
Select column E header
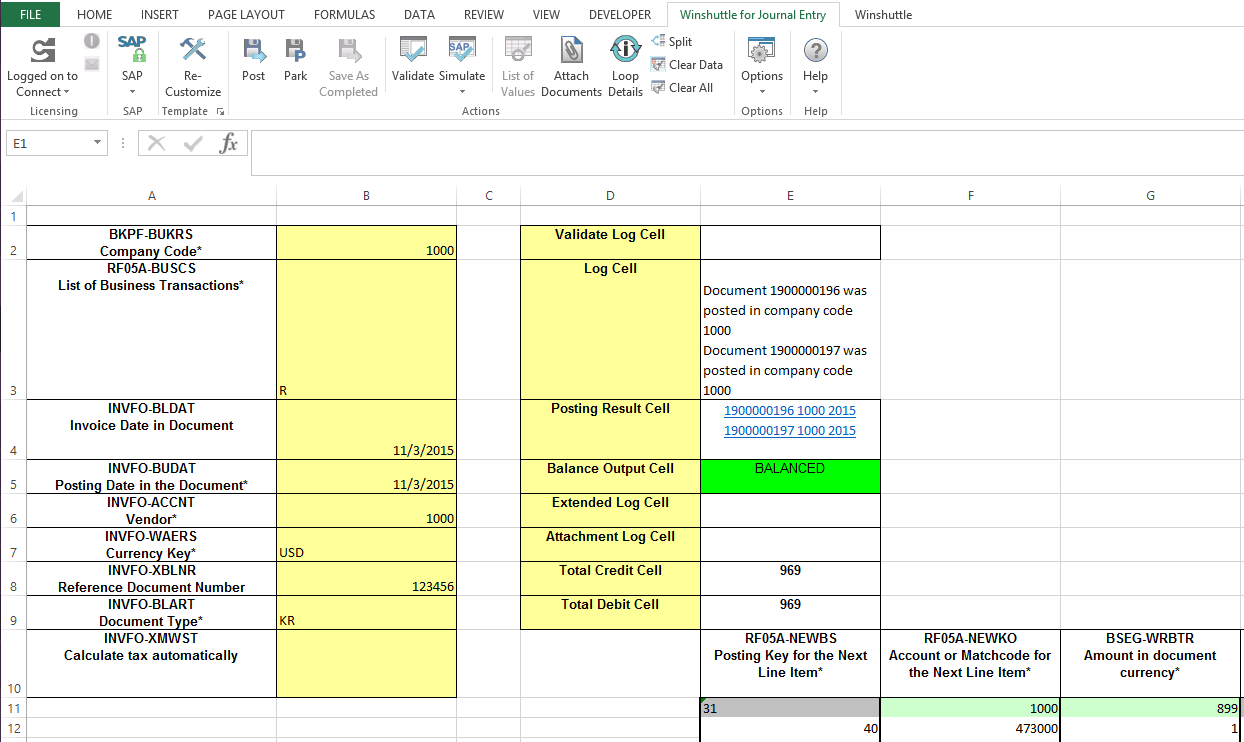click(790, 196)
